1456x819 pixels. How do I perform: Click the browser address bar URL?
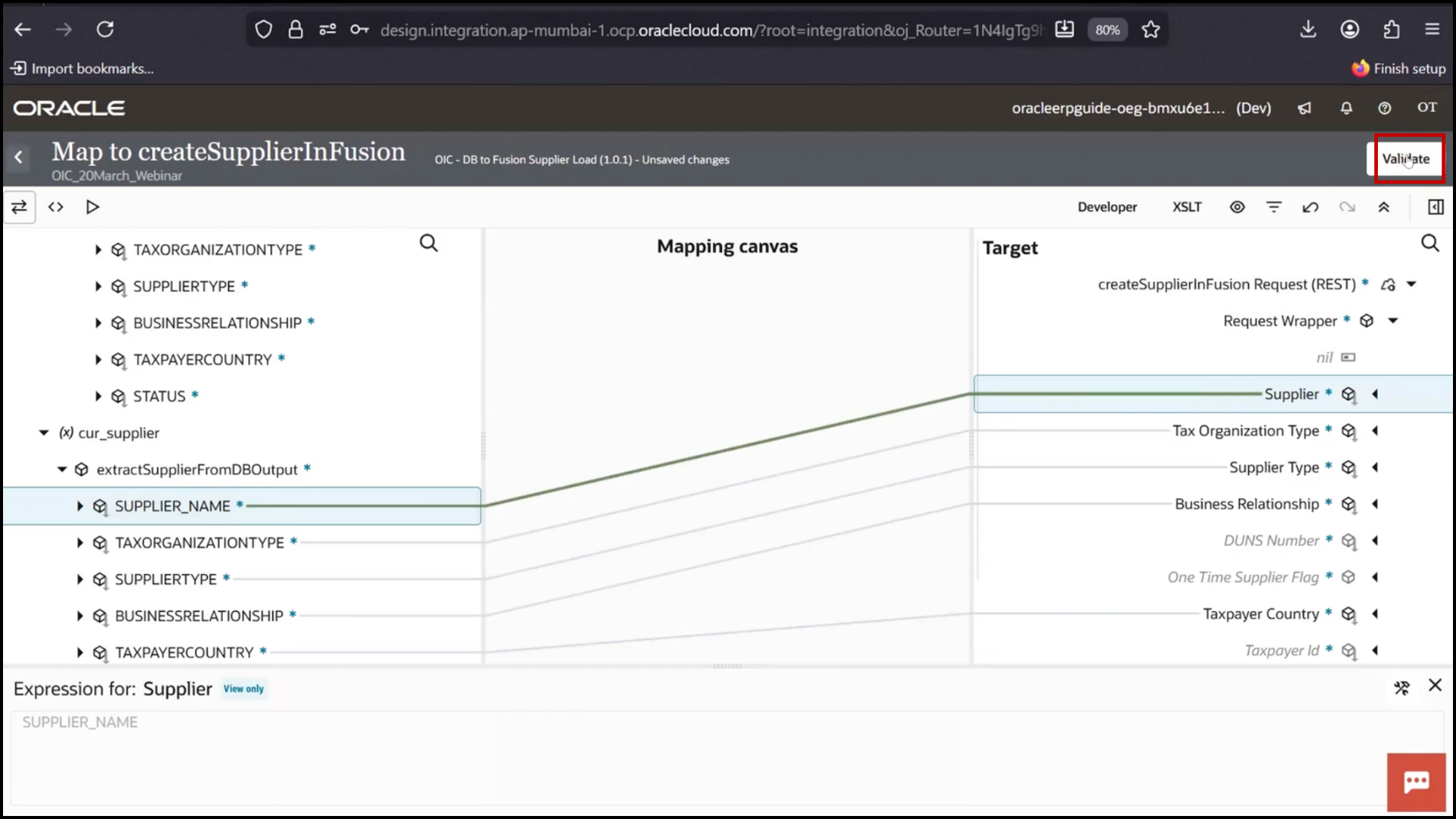(x=711, y=30)
